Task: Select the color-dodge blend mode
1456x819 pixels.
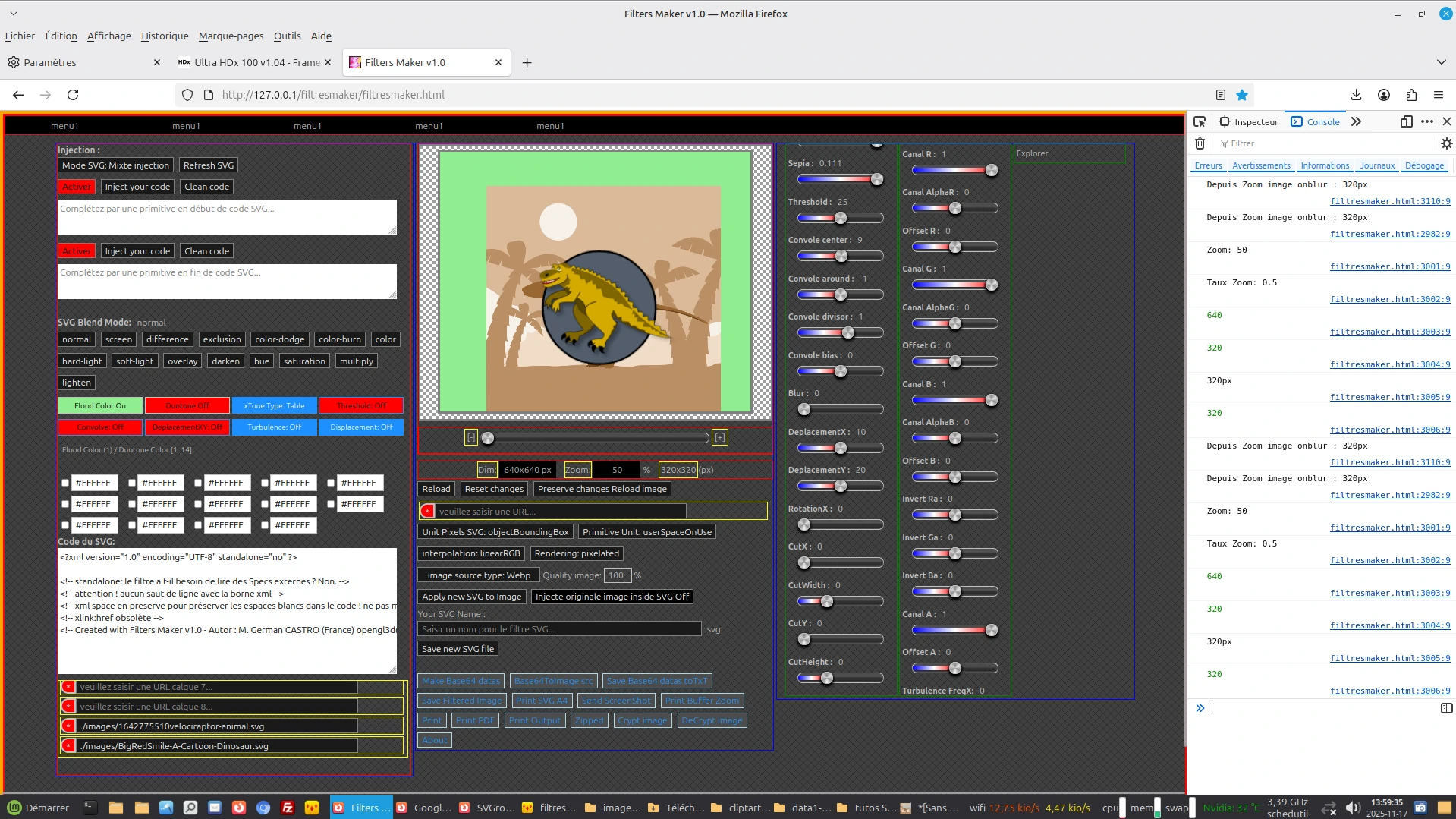Action: tap(280, 339)
